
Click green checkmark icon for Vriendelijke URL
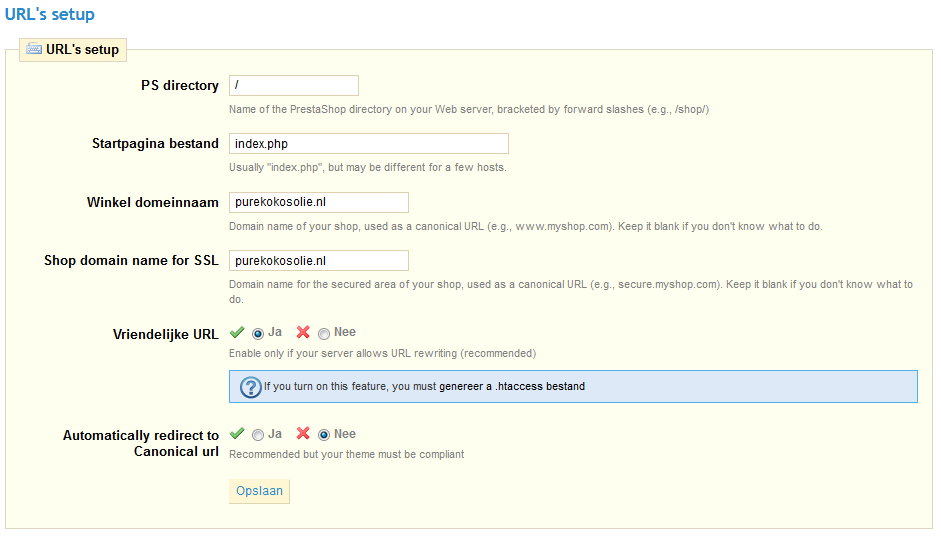point(237,332)
